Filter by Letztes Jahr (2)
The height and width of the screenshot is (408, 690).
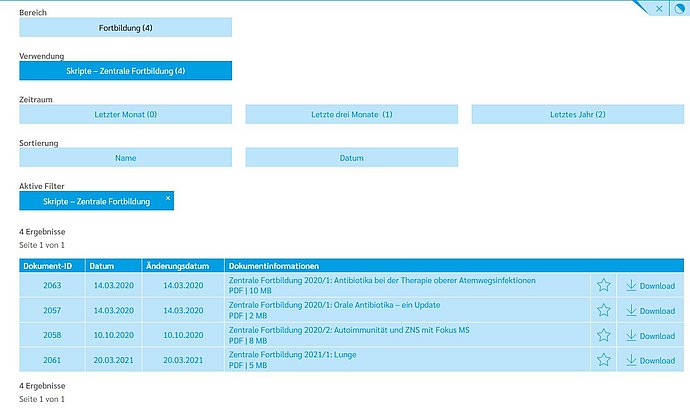pos(578,114)
